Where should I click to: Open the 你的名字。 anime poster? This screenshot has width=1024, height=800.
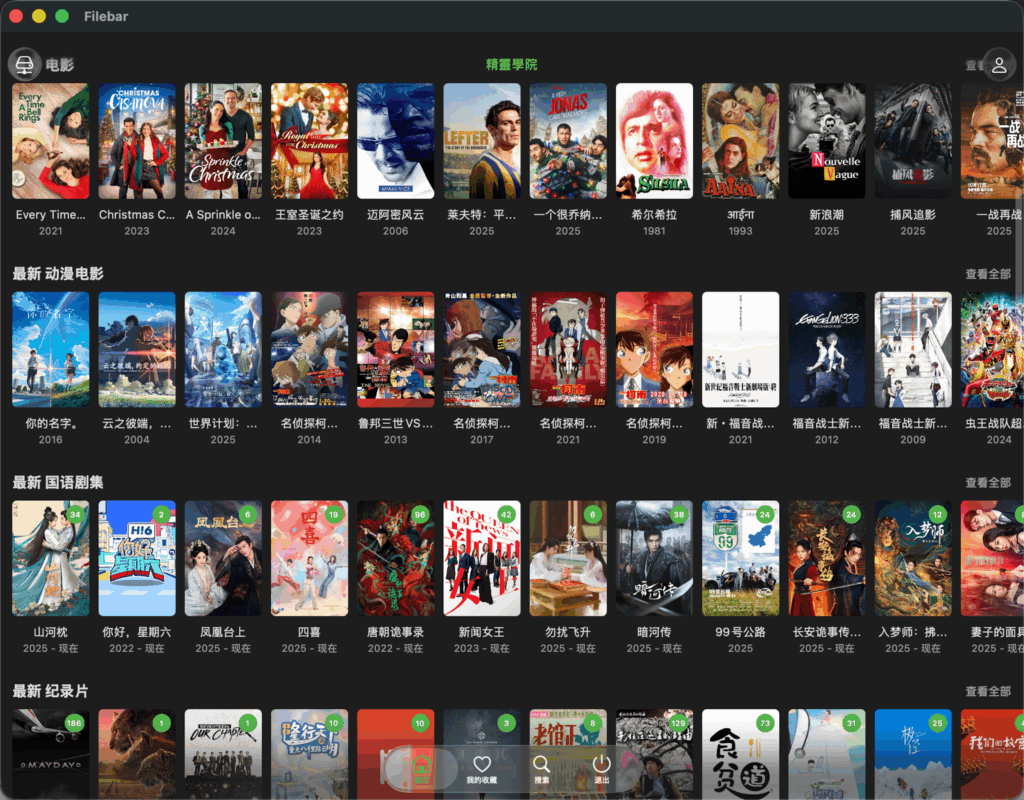point(50,349)
